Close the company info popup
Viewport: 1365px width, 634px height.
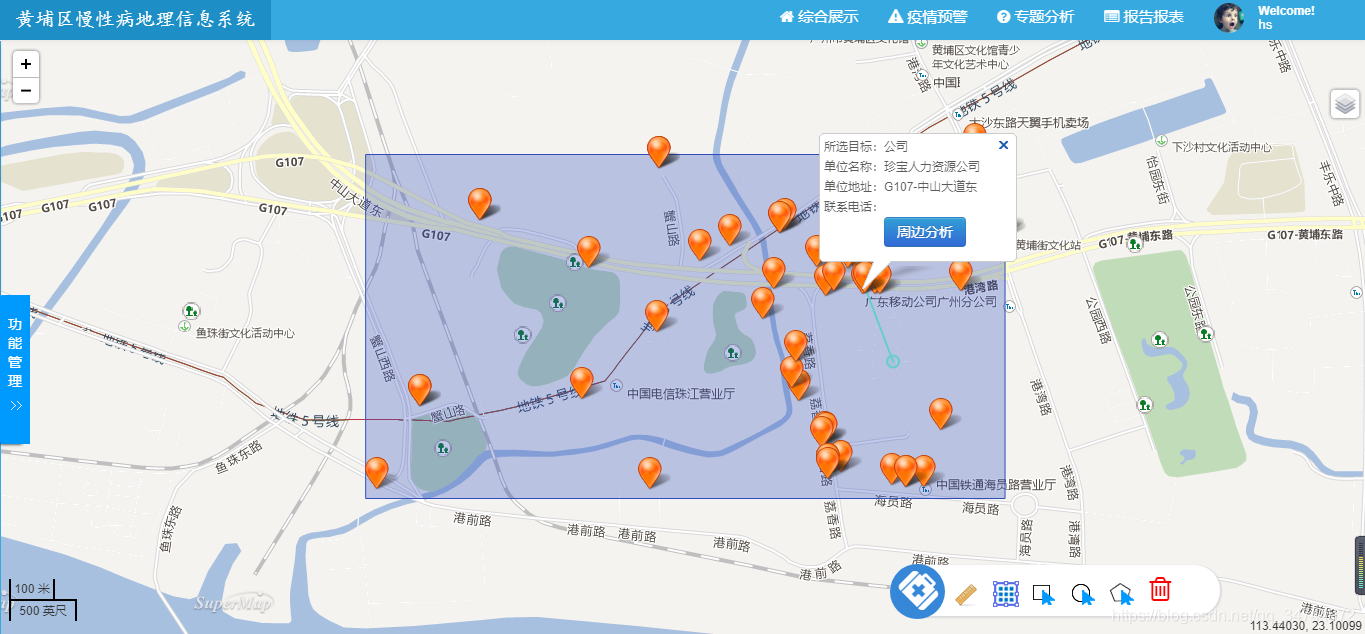pos(1003,145)
